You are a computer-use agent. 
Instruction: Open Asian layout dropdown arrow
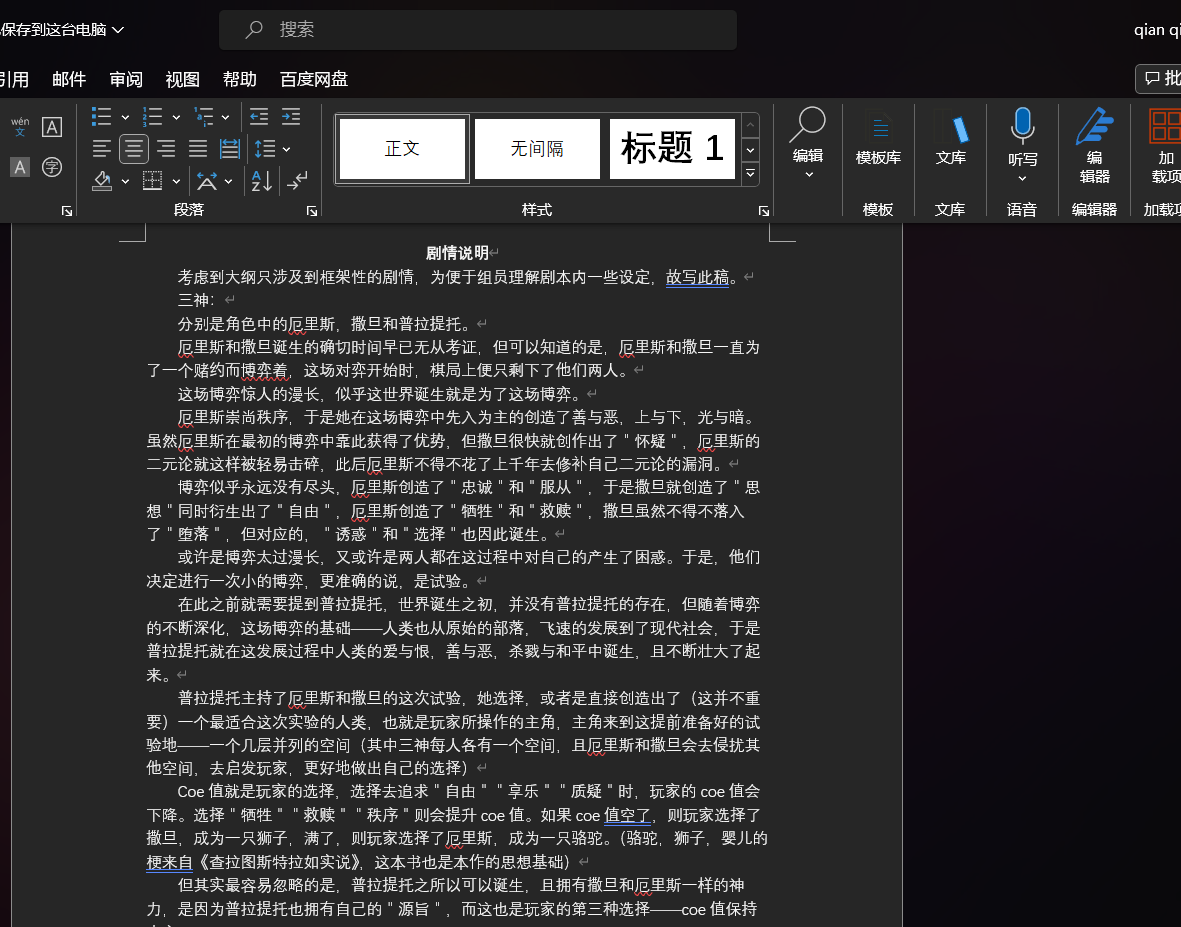click(x=228, y=181)
